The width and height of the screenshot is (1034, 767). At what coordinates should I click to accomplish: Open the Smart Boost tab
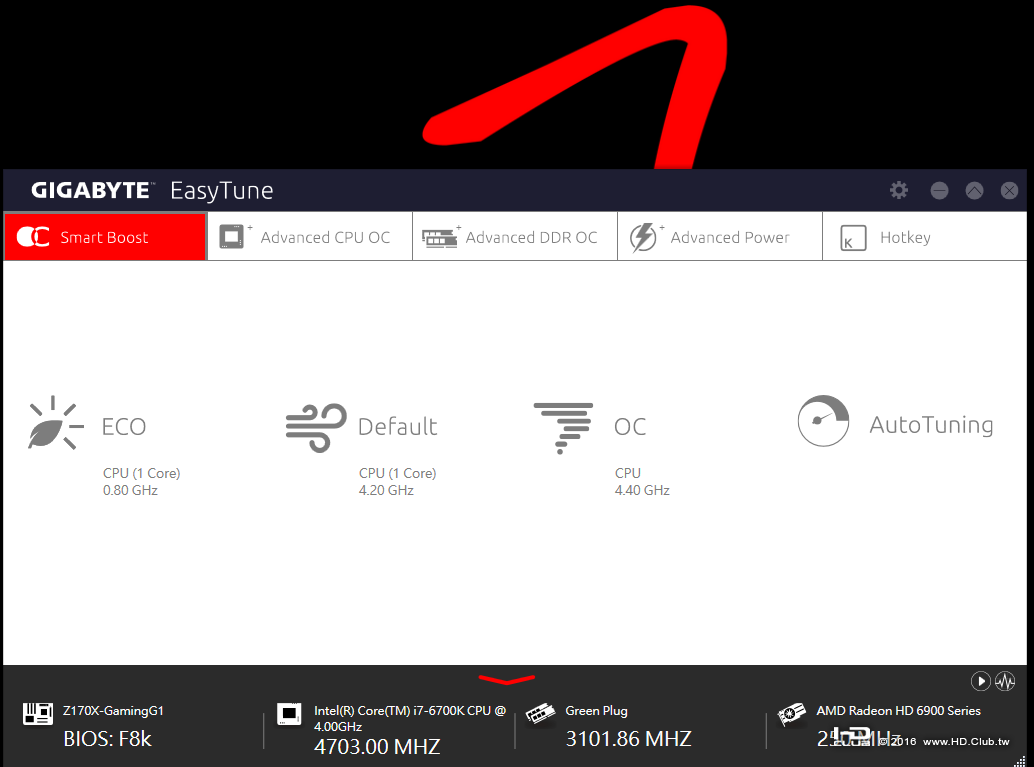tap(105, 237)
